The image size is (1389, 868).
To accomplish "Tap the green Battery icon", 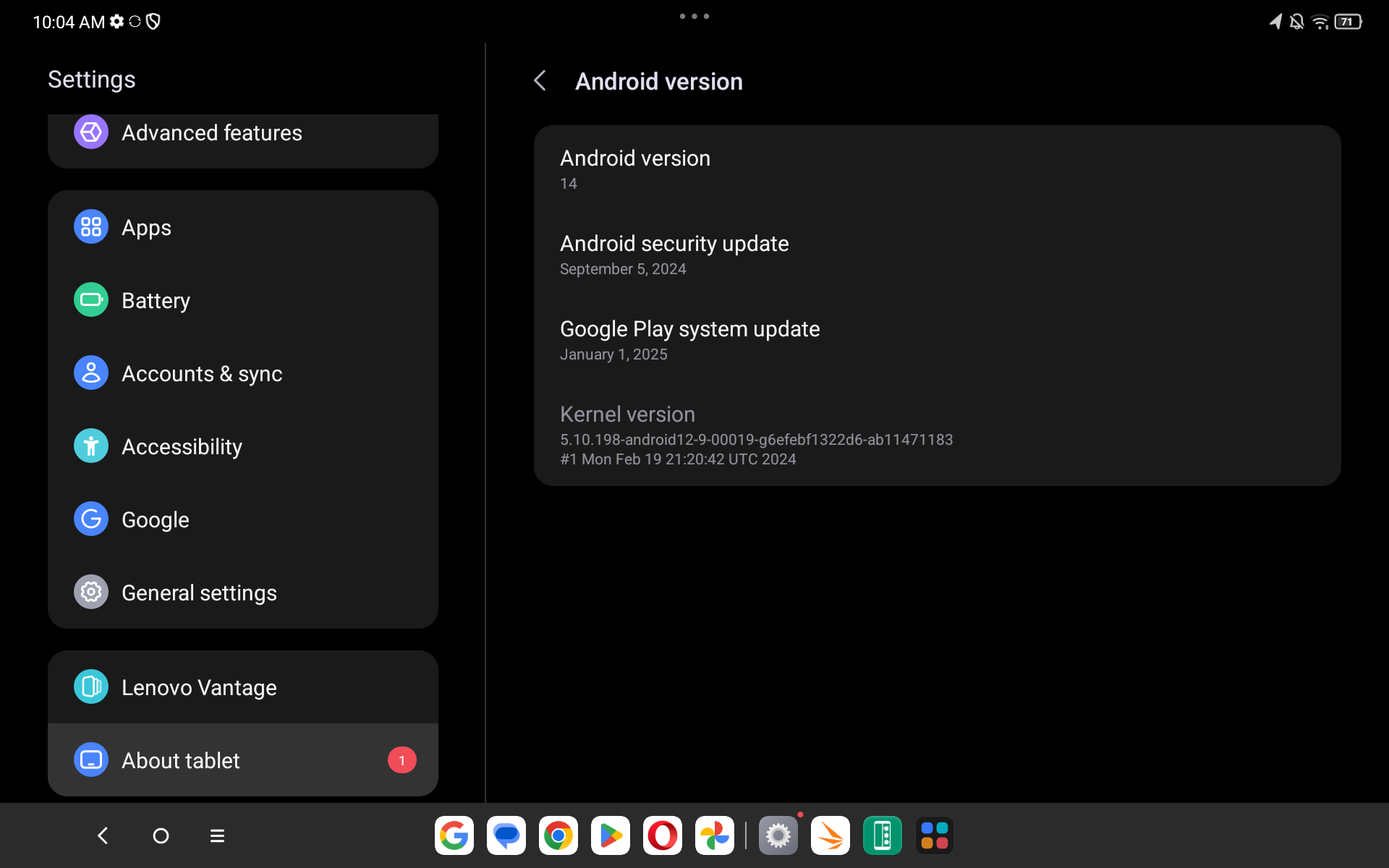I will tap(91, 300).
